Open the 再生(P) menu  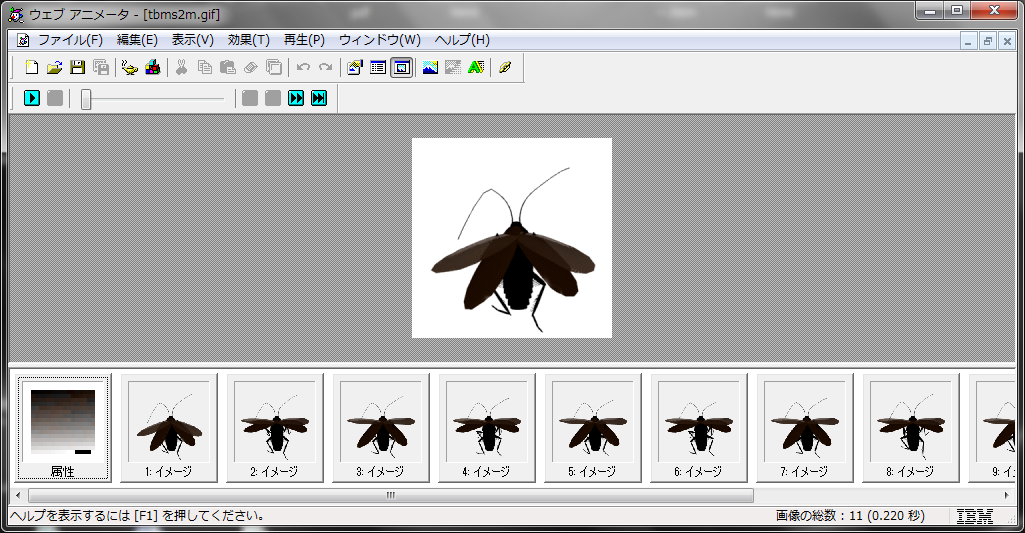click(x=304, y=40)
